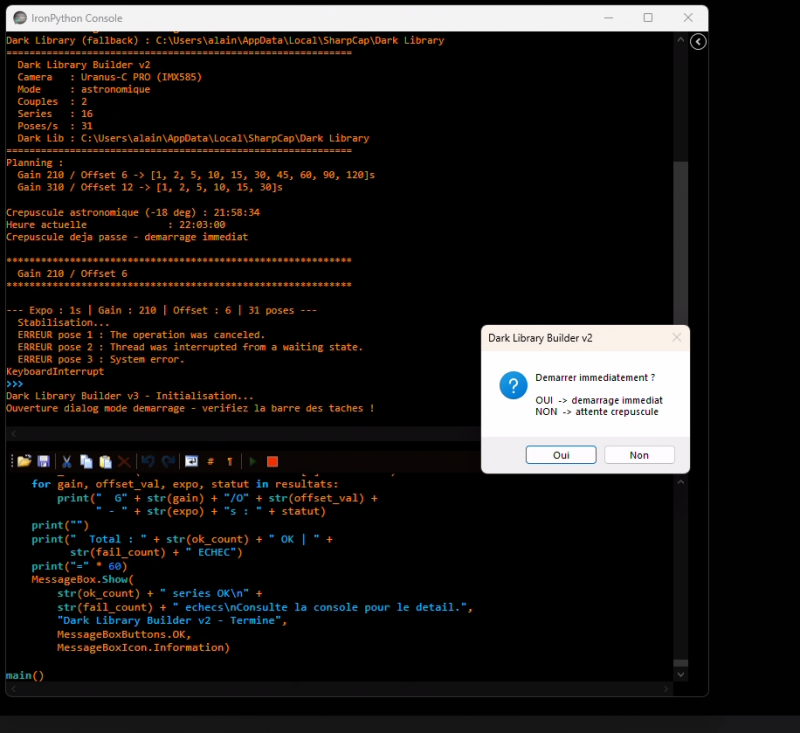The image size is (800, 733).
Task: Delete selection with the red X icon
Action: pos(124,462)
